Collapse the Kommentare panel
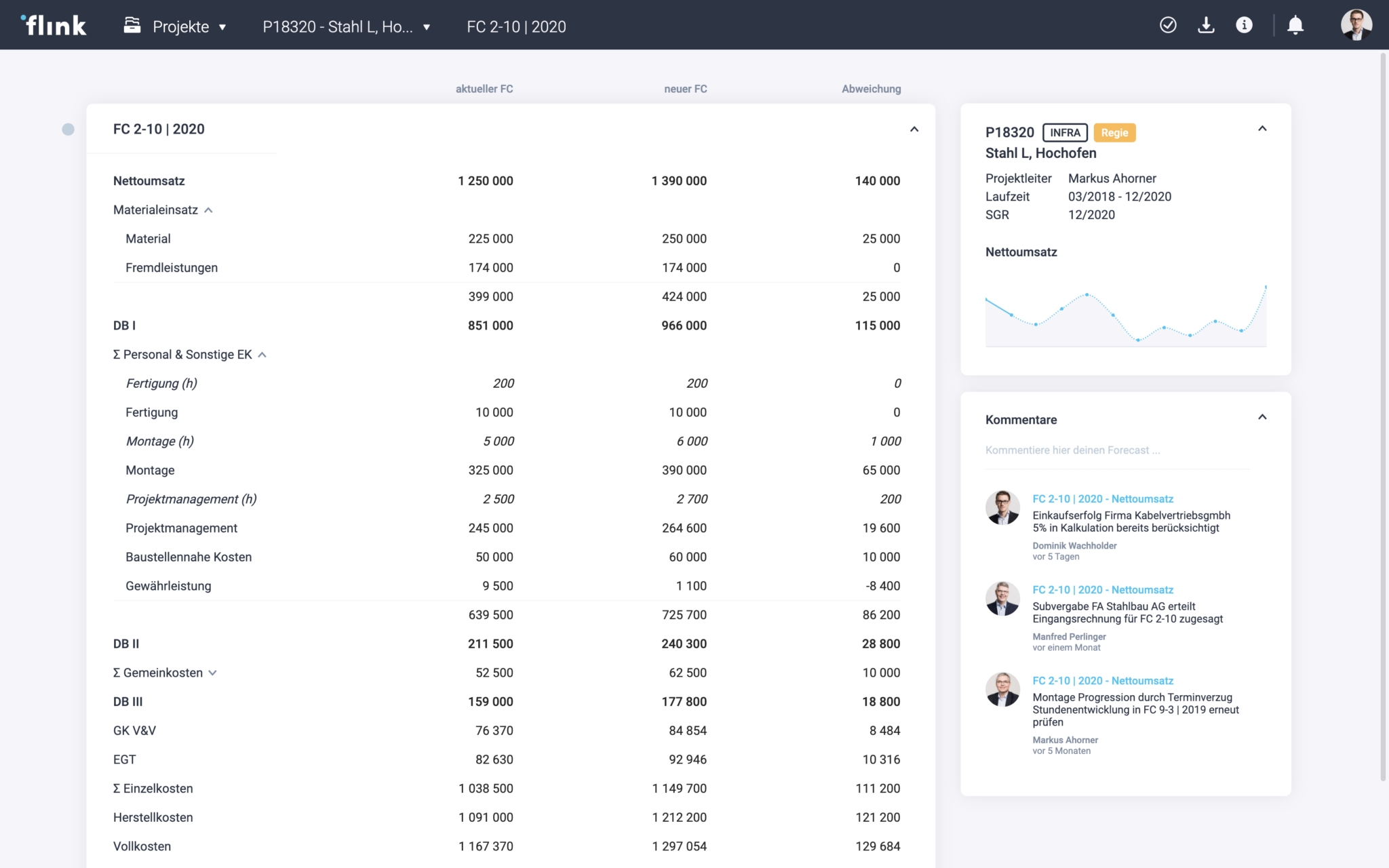Viewport: 1389px width, 868px height. pyautogui.click(x=1262, y=417)
